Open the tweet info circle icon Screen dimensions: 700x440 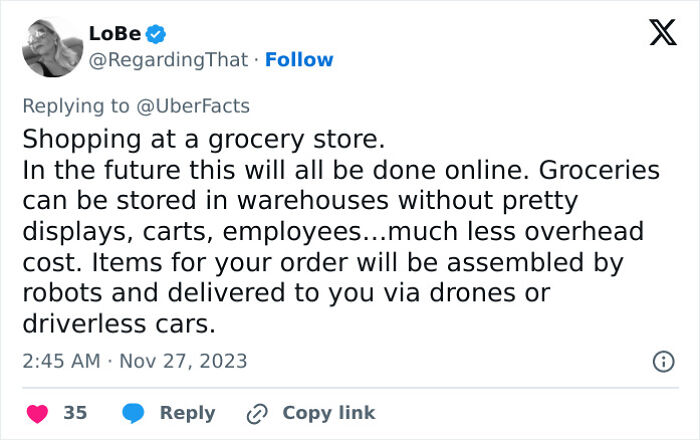coord(662,362)
